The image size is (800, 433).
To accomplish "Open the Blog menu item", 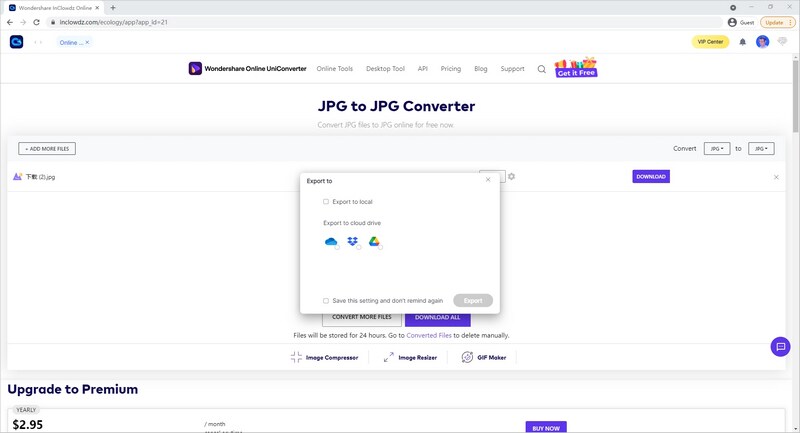I will pos(481,68).
